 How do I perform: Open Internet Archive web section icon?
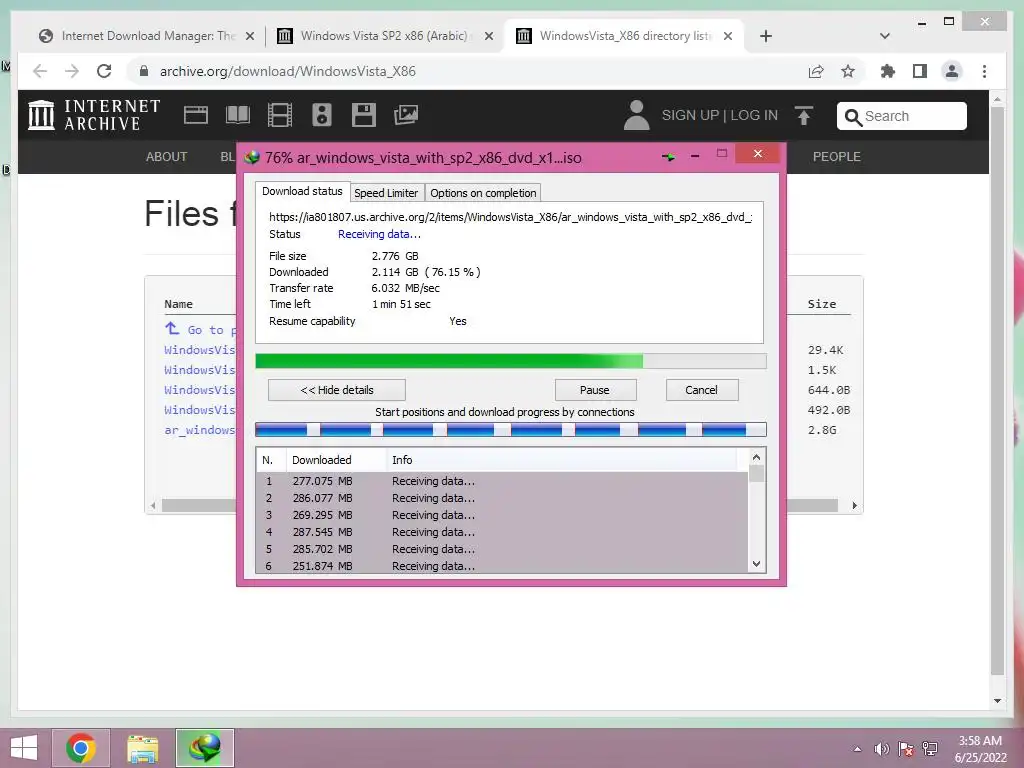(x=196, y=115)
